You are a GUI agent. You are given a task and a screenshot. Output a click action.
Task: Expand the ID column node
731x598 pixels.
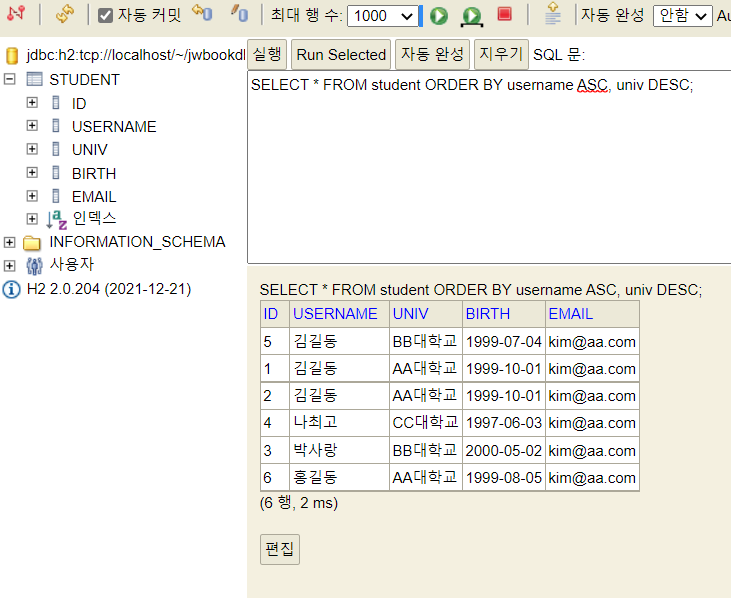(x=32, y=103)
